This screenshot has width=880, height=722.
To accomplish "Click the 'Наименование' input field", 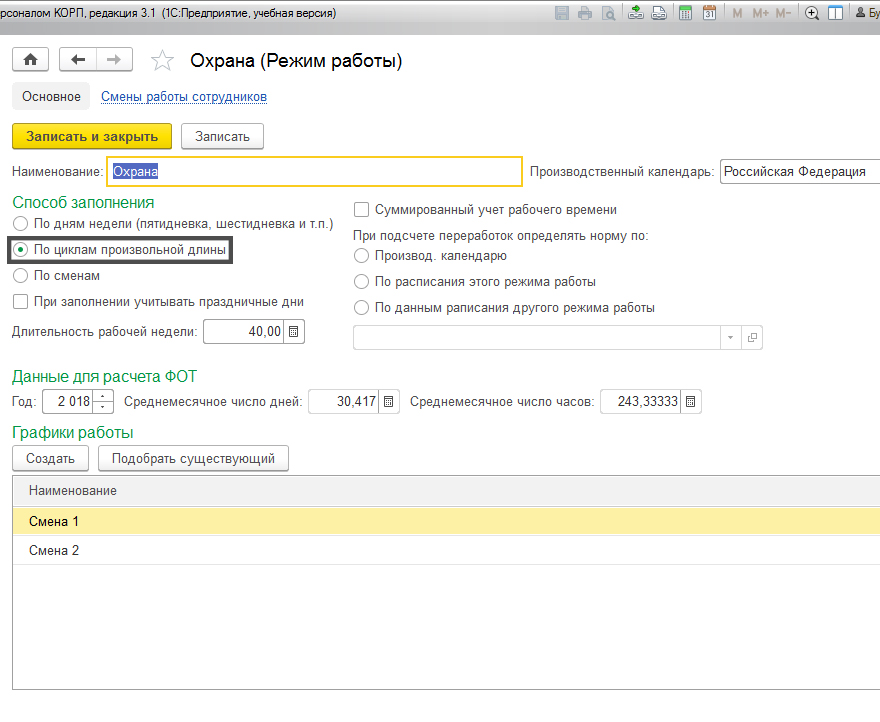I will point(314,171).
